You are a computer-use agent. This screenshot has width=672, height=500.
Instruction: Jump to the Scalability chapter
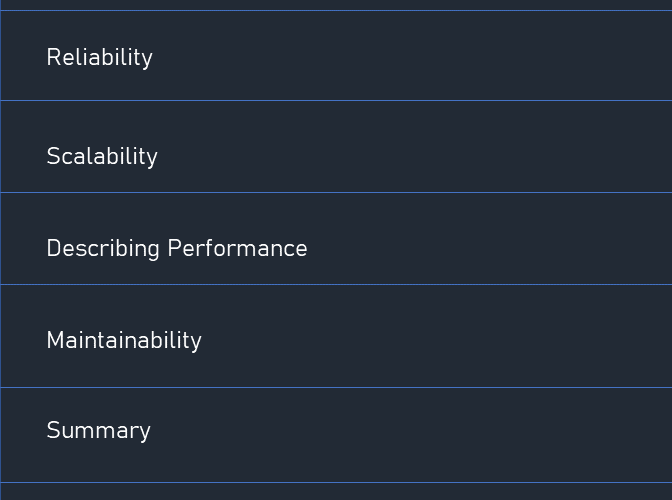(336, 147)
